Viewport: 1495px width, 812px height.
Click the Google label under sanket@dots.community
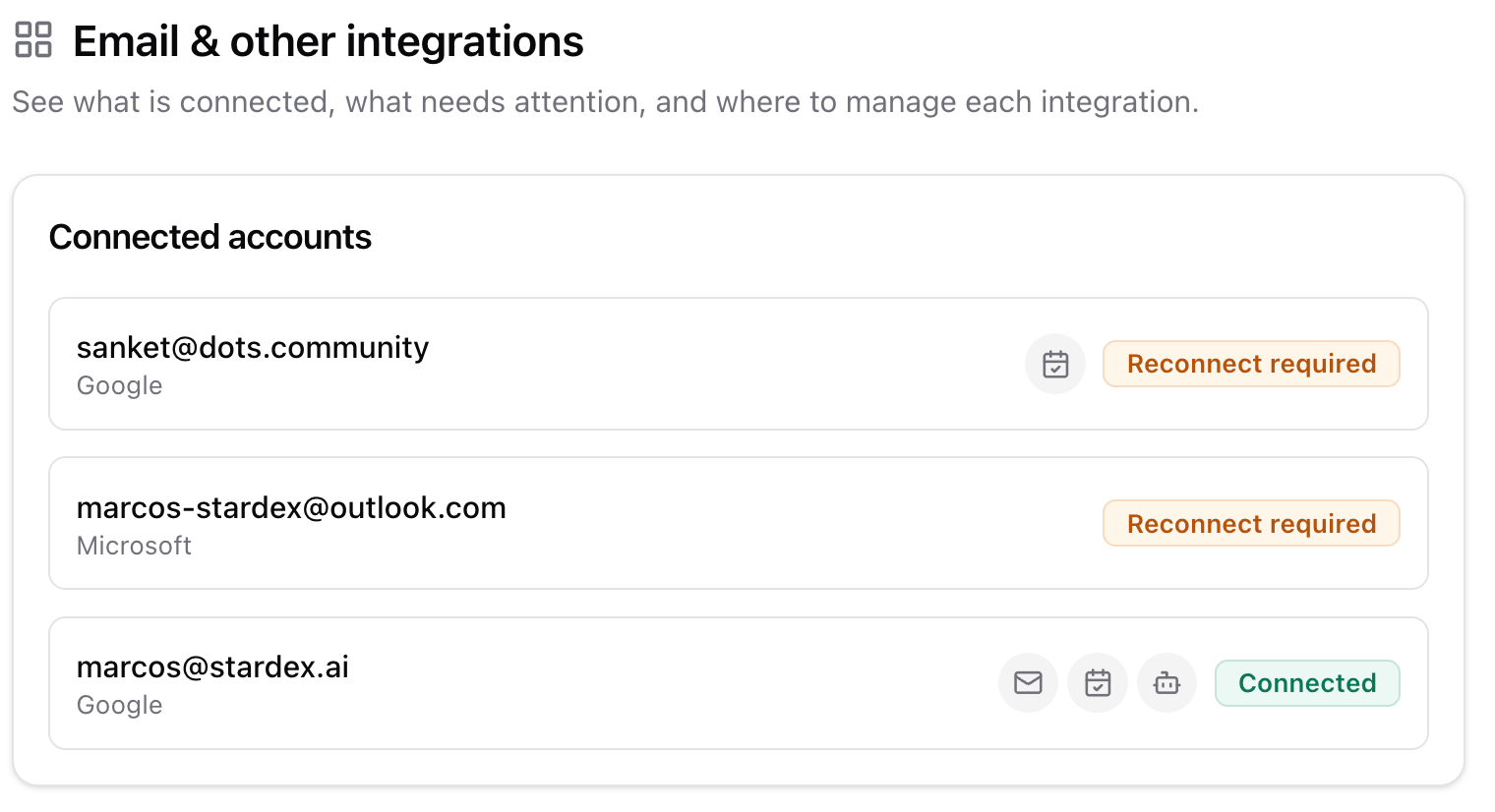click(x=119, y=386)
